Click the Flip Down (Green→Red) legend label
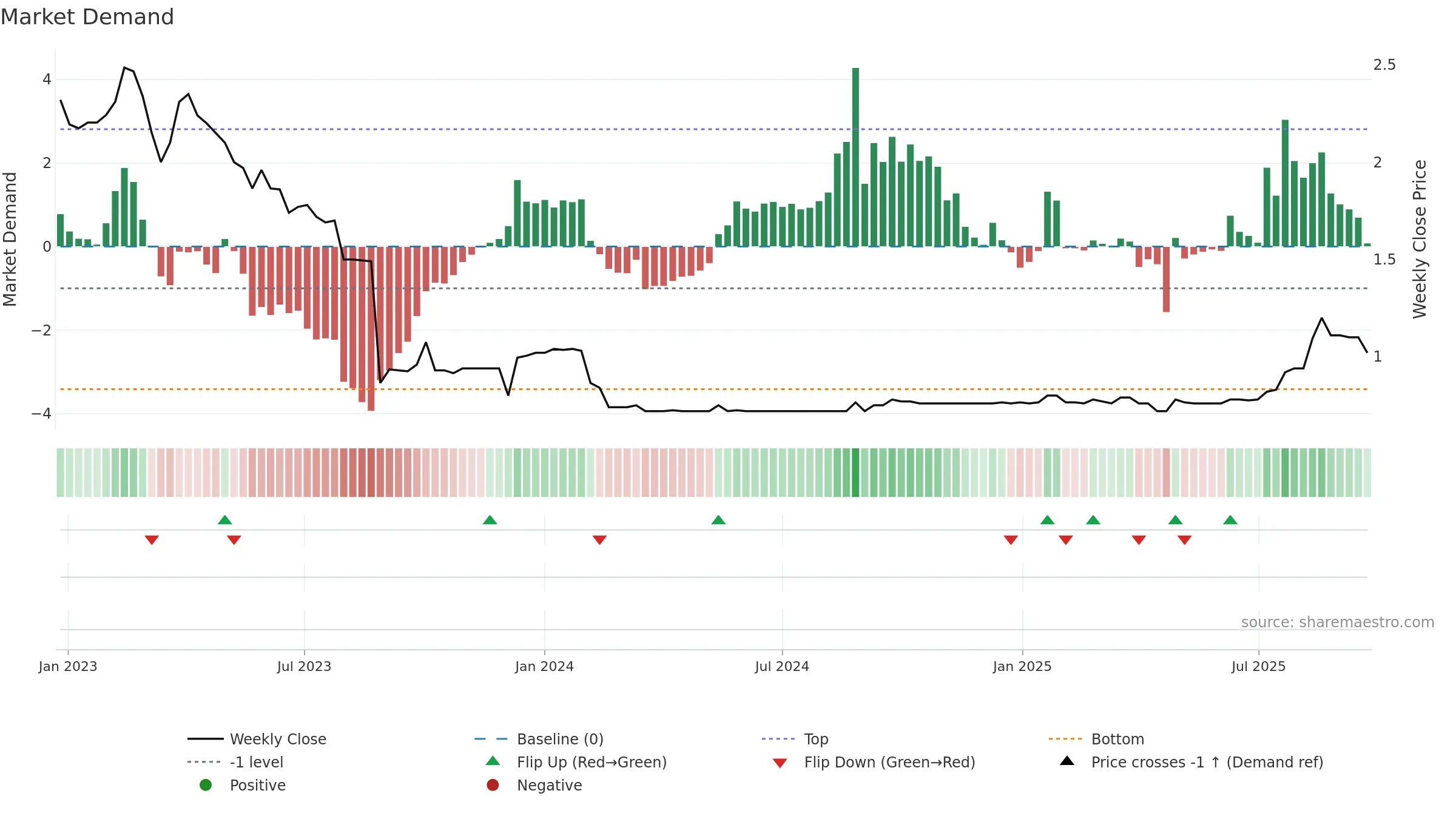 tap(889, 762)
